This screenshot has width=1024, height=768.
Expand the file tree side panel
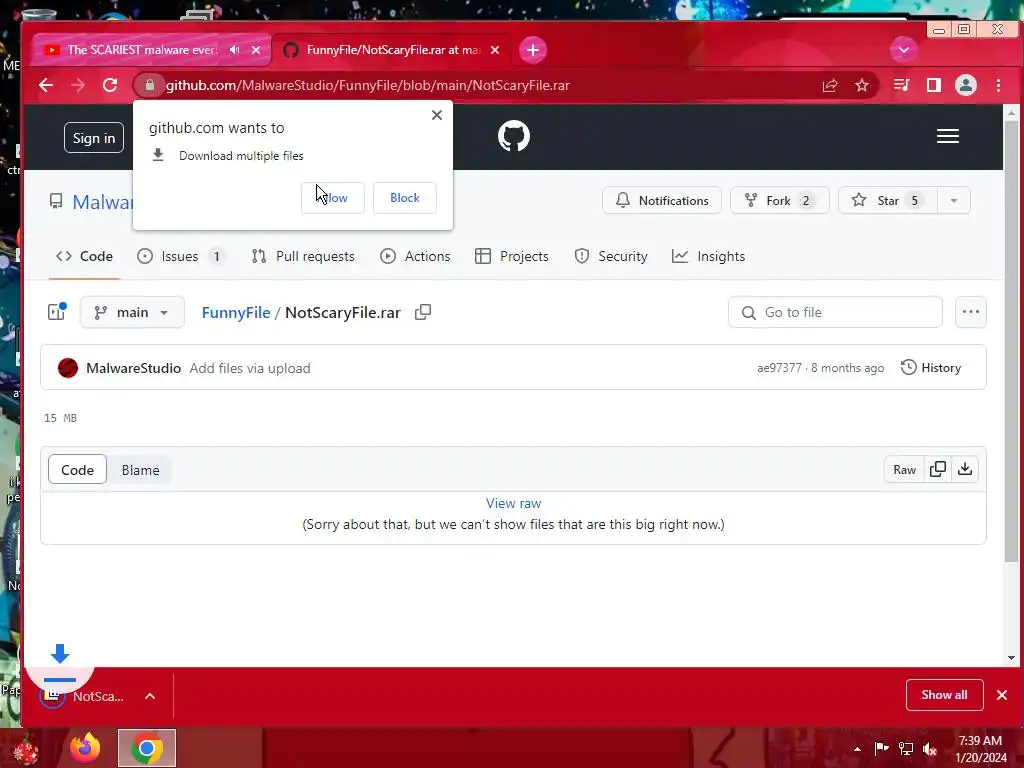click(57, 312)
